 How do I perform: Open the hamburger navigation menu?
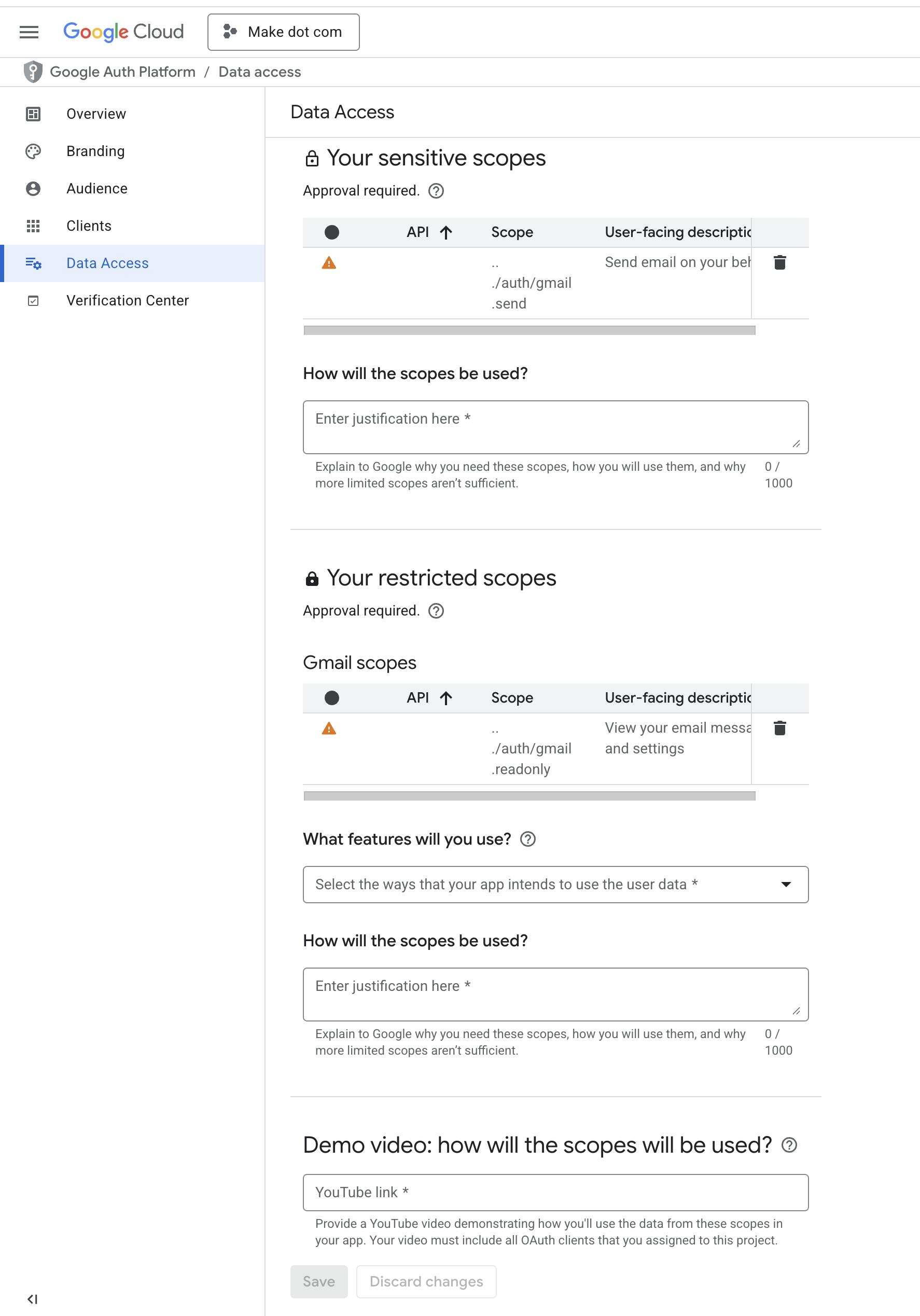click(29, 32)
